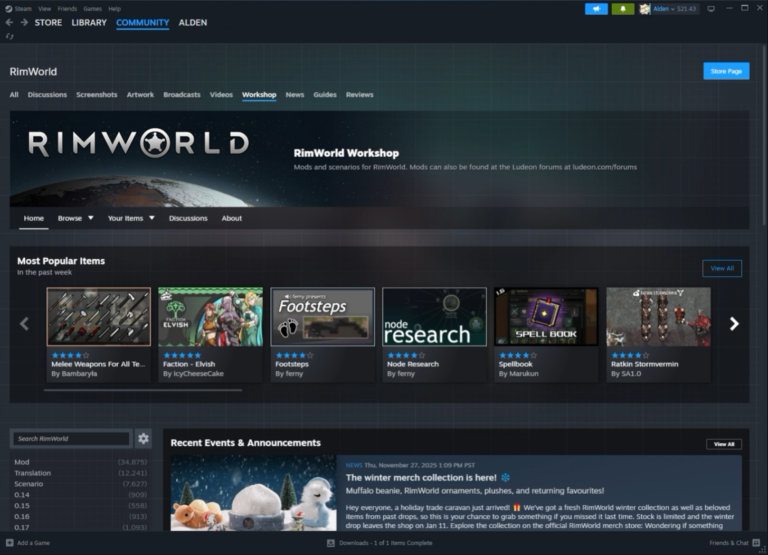
Task: Click View All for Recent Events
Action: (724, 444)
